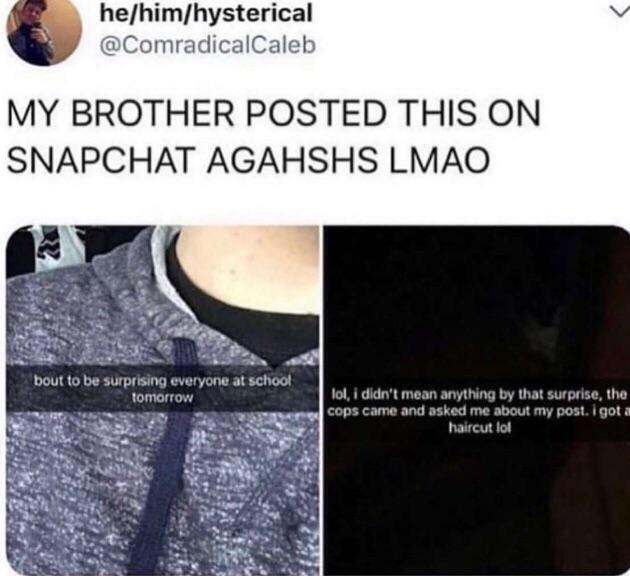Open the @ComradicalCaleb handle link
Viewport: 630px width, 576px height.
[x=207, y=45]
